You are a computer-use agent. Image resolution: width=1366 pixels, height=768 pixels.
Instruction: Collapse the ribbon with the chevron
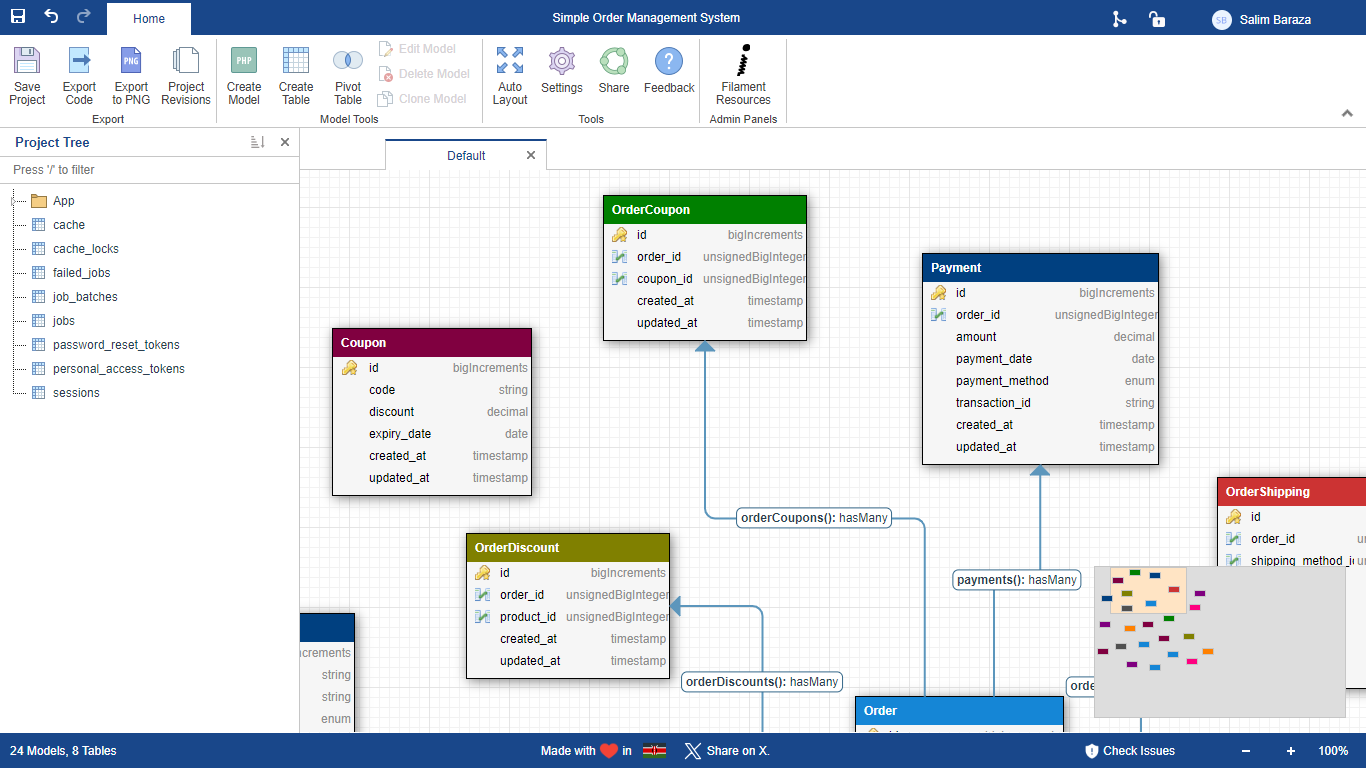[1347, 114]
